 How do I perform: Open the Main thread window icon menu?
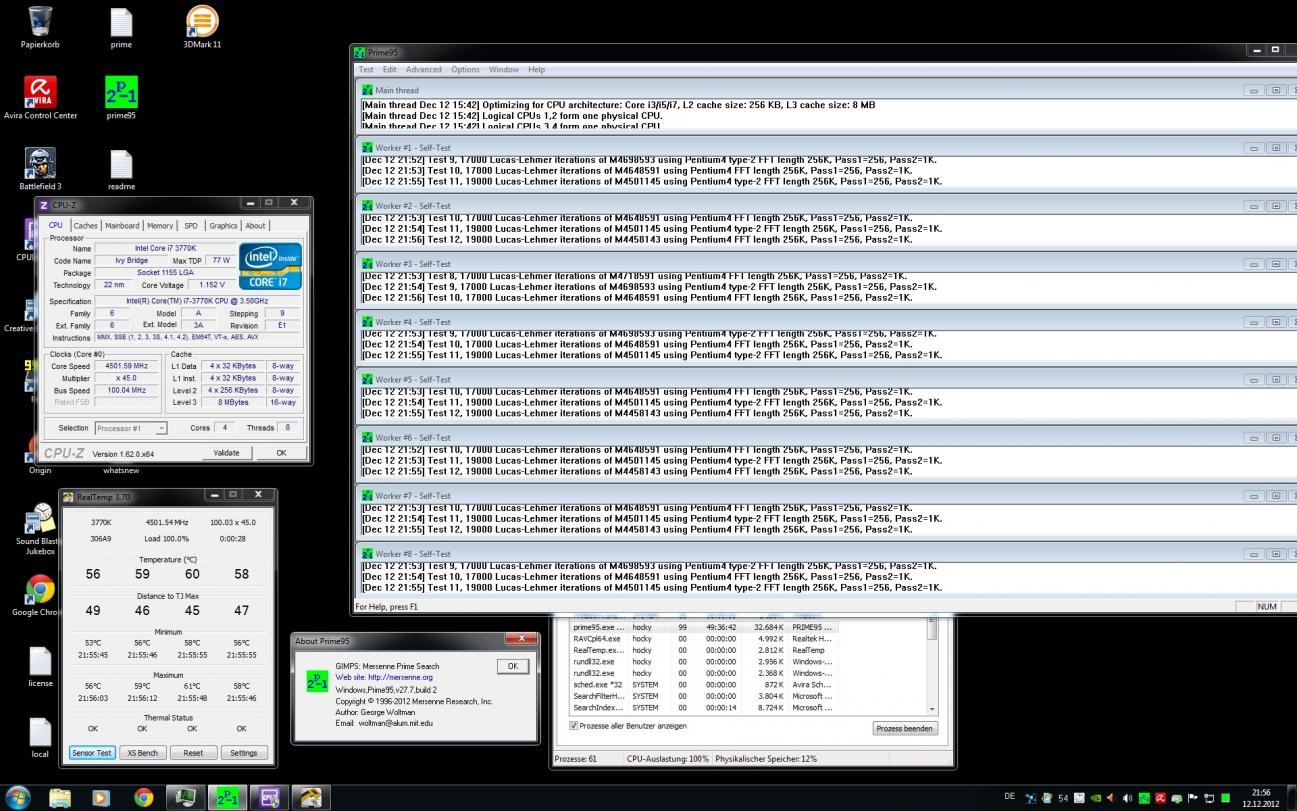pyautogui.click(x=367, y=90)
